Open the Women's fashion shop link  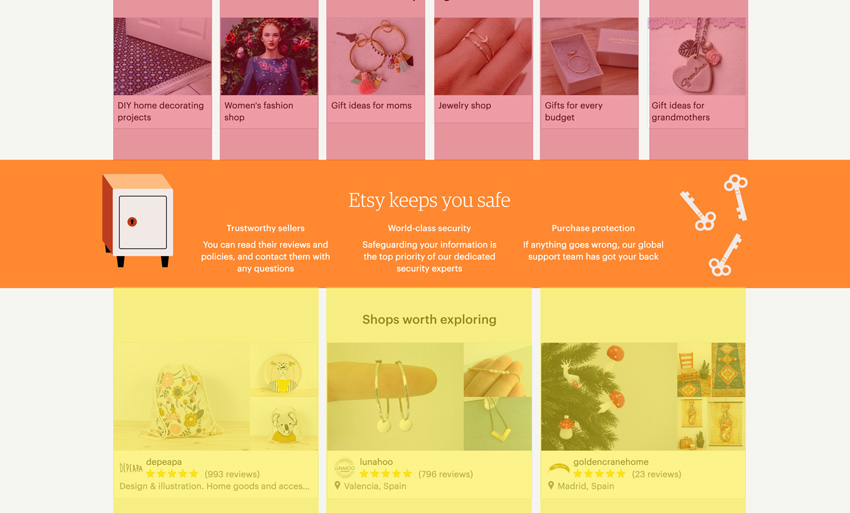(258, 111)
